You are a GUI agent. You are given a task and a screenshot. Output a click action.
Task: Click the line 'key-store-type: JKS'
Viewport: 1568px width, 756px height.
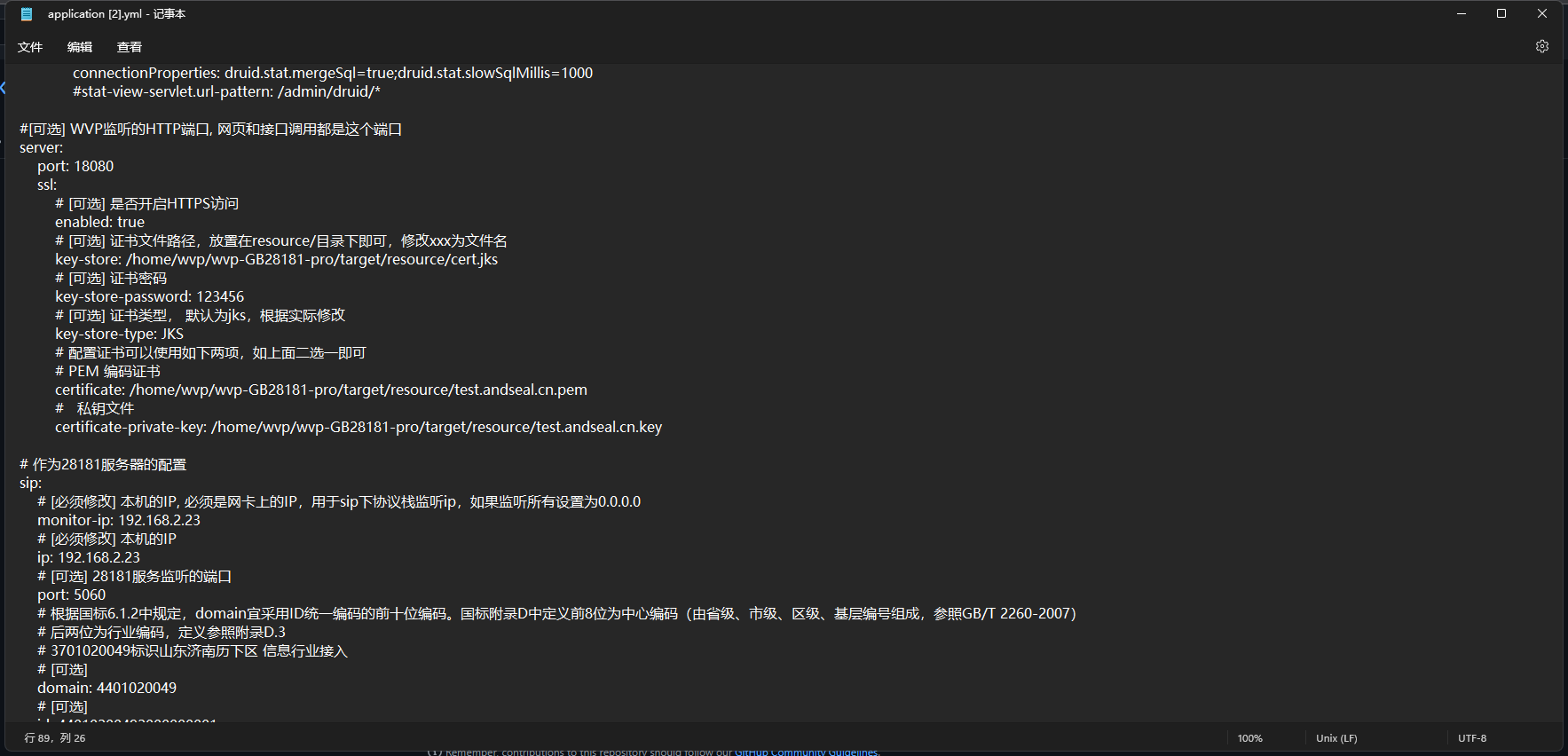click(119, 334)
